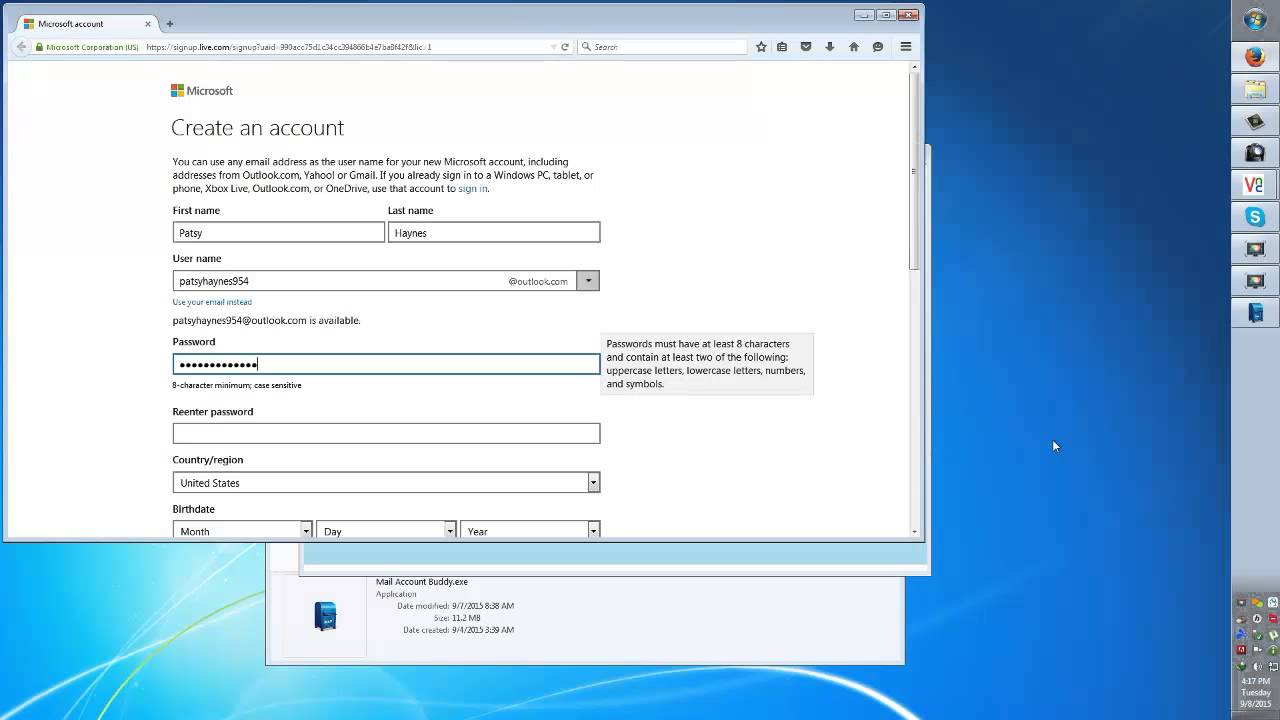Viewport: 1280px width, 720px height.
Task: Go to home page via house icon
Action: pyautogui.click(x=853, y=47)
